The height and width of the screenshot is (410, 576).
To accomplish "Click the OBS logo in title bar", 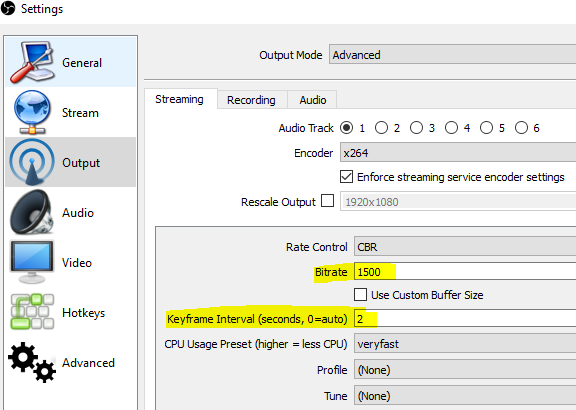I will tap(8, 8).
